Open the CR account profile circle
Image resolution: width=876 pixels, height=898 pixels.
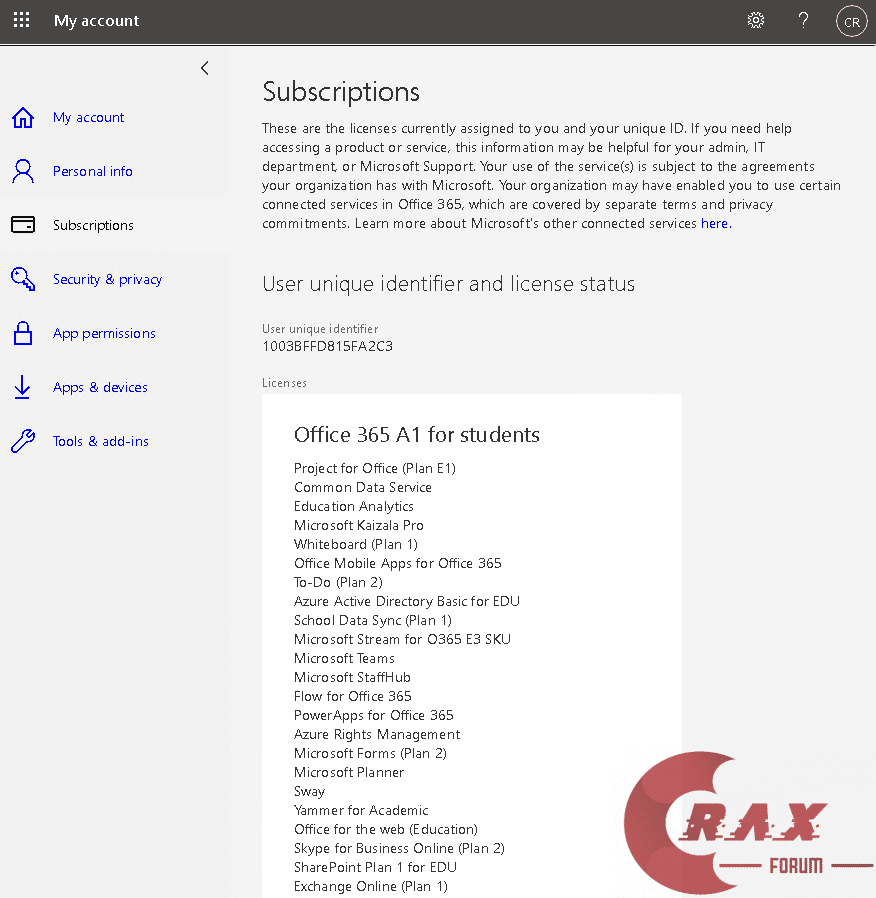[x=851, y=21]
